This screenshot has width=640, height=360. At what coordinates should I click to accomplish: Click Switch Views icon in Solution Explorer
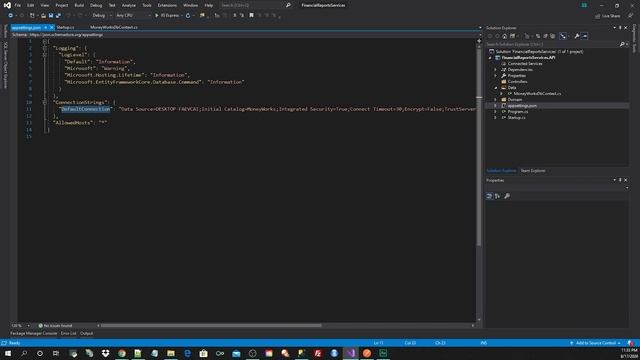(512, 36)
